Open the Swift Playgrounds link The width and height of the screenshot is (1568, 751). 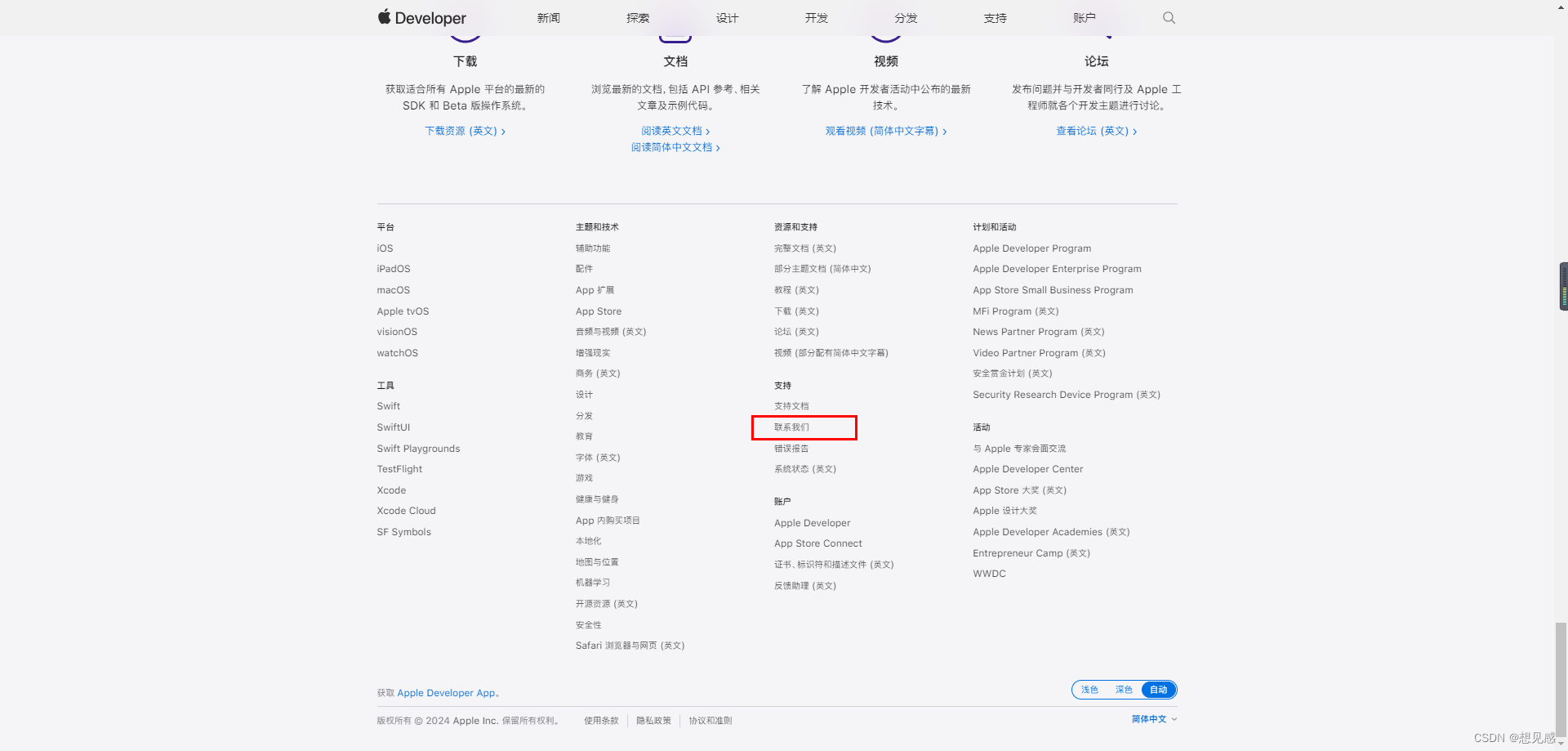click(x=418, y=449)
